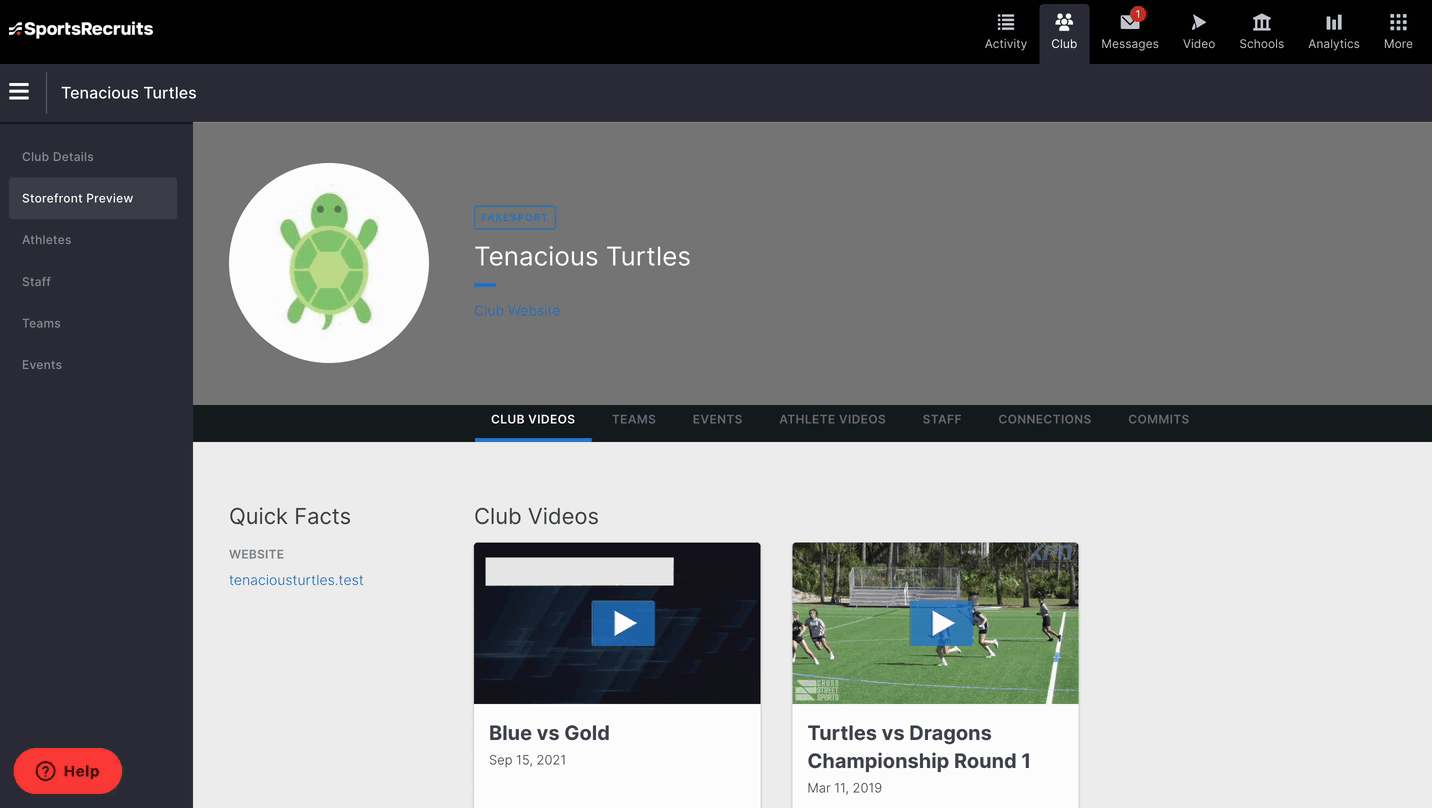
Task: Play Turtles vs Dragons Championship video
Action: point(941,624)
